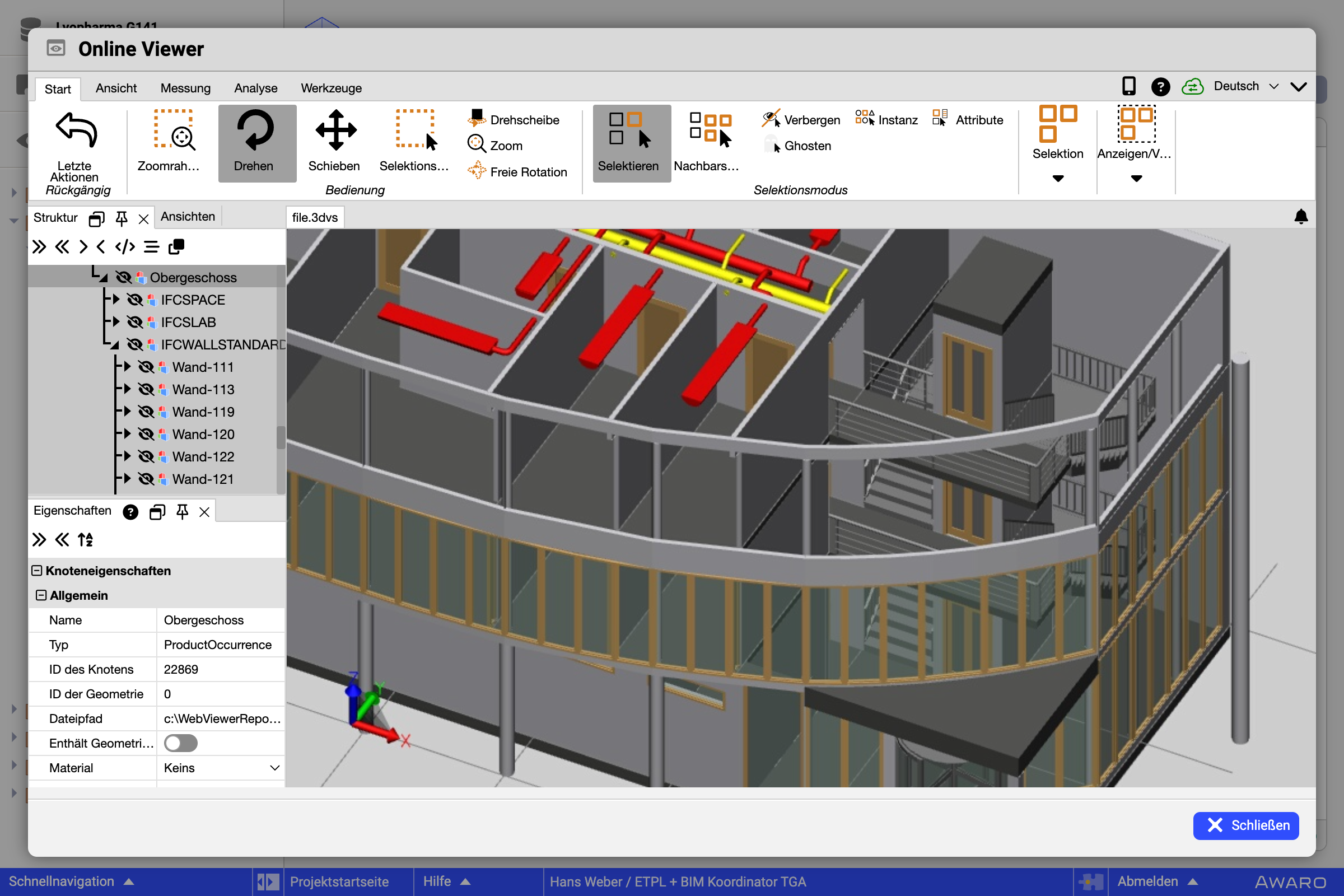
Task: Click the Schließen button
Action: [1245, 825]
